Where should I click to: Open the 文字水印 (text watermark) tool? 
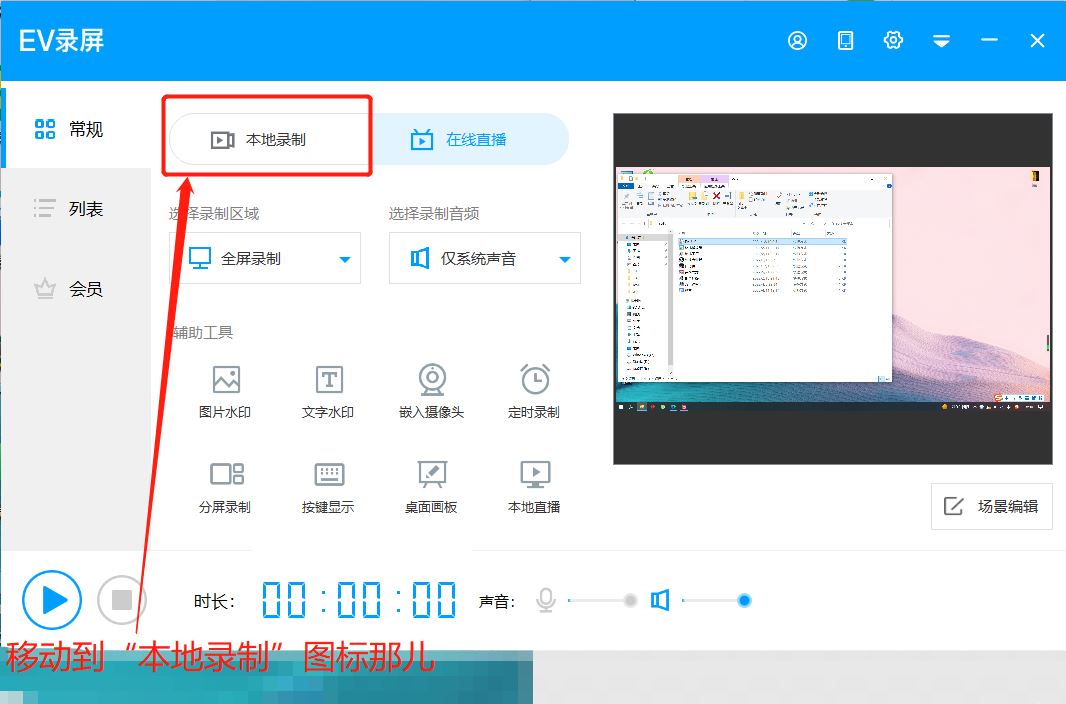(327, 390)
